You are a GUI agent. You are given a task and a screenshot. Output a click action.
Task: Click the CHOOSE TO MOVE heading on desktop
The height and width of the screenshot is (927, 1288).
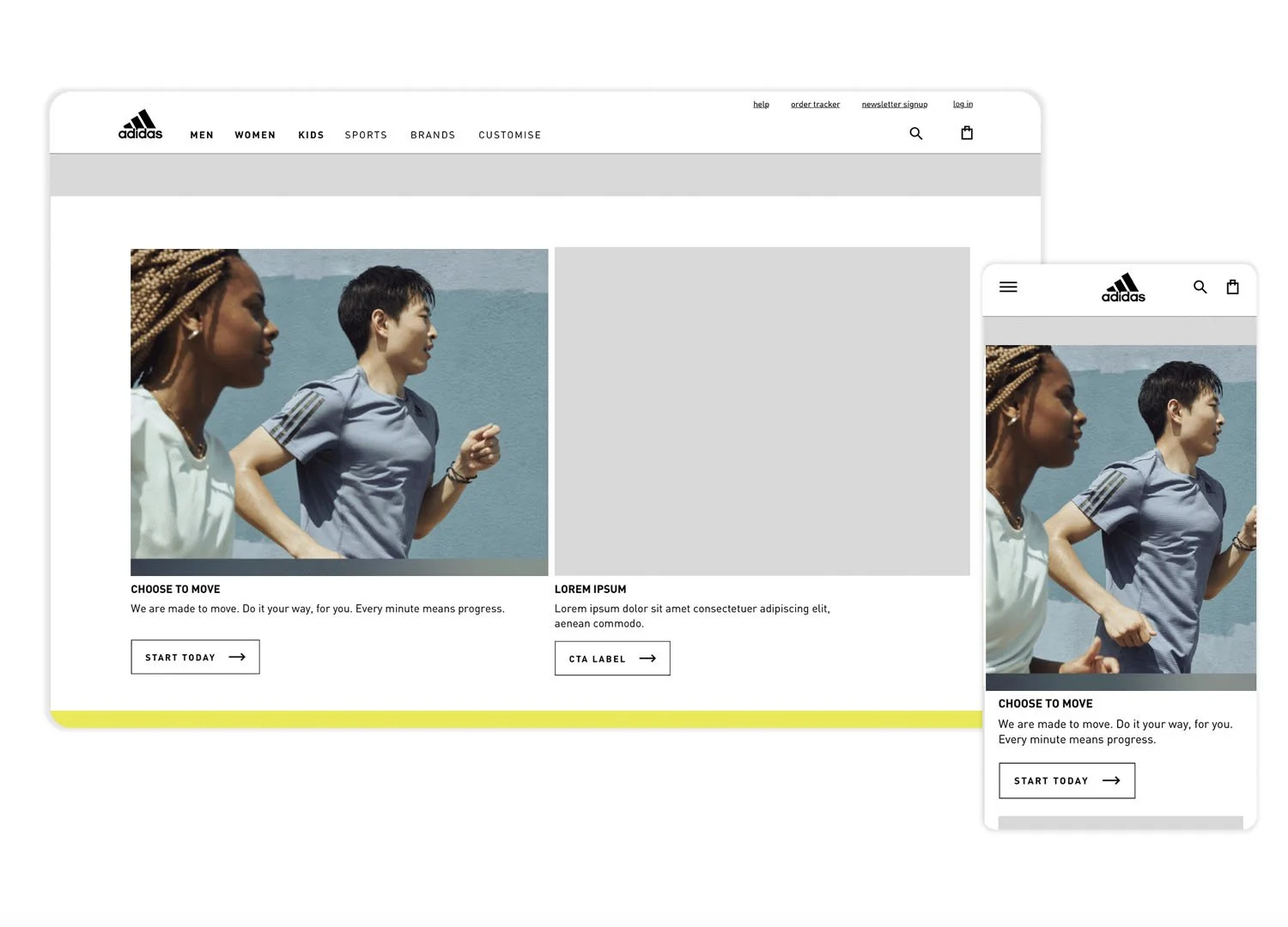pos(175,589)
